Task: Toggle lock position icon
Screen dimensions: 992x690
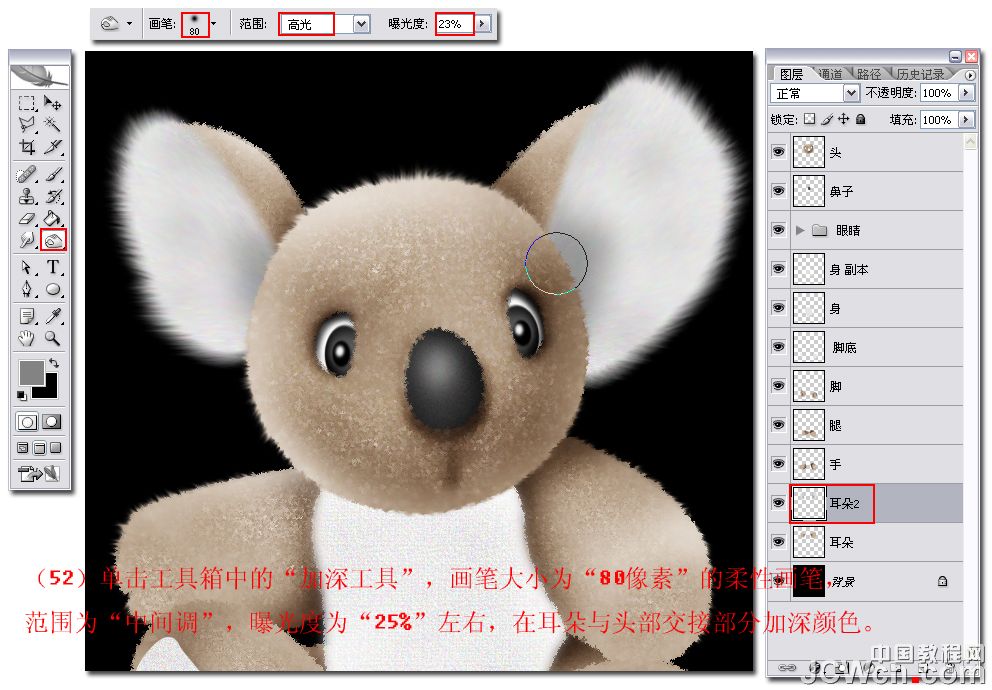Action: click(843, 119)
